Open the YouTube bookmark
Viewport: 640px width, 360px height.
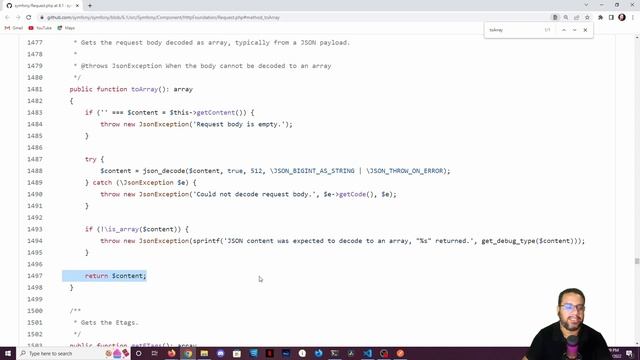click(40, 28)
